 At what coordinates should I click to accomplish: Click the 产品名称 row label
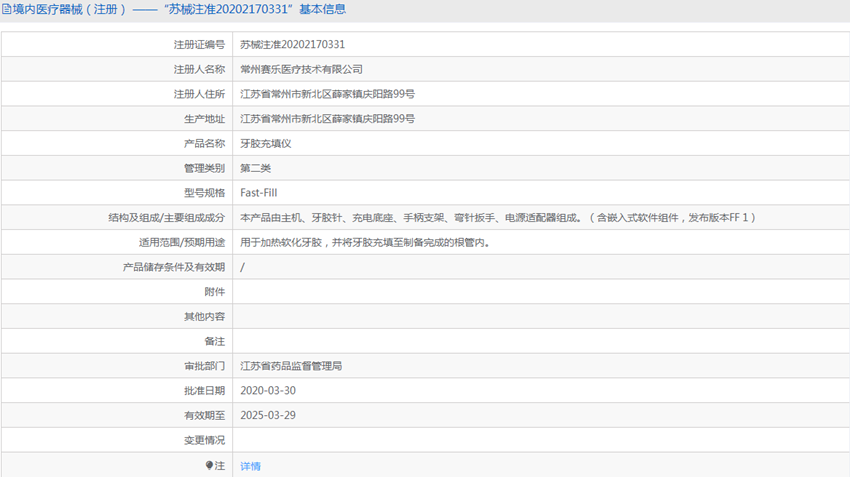[x=204, y=144]
